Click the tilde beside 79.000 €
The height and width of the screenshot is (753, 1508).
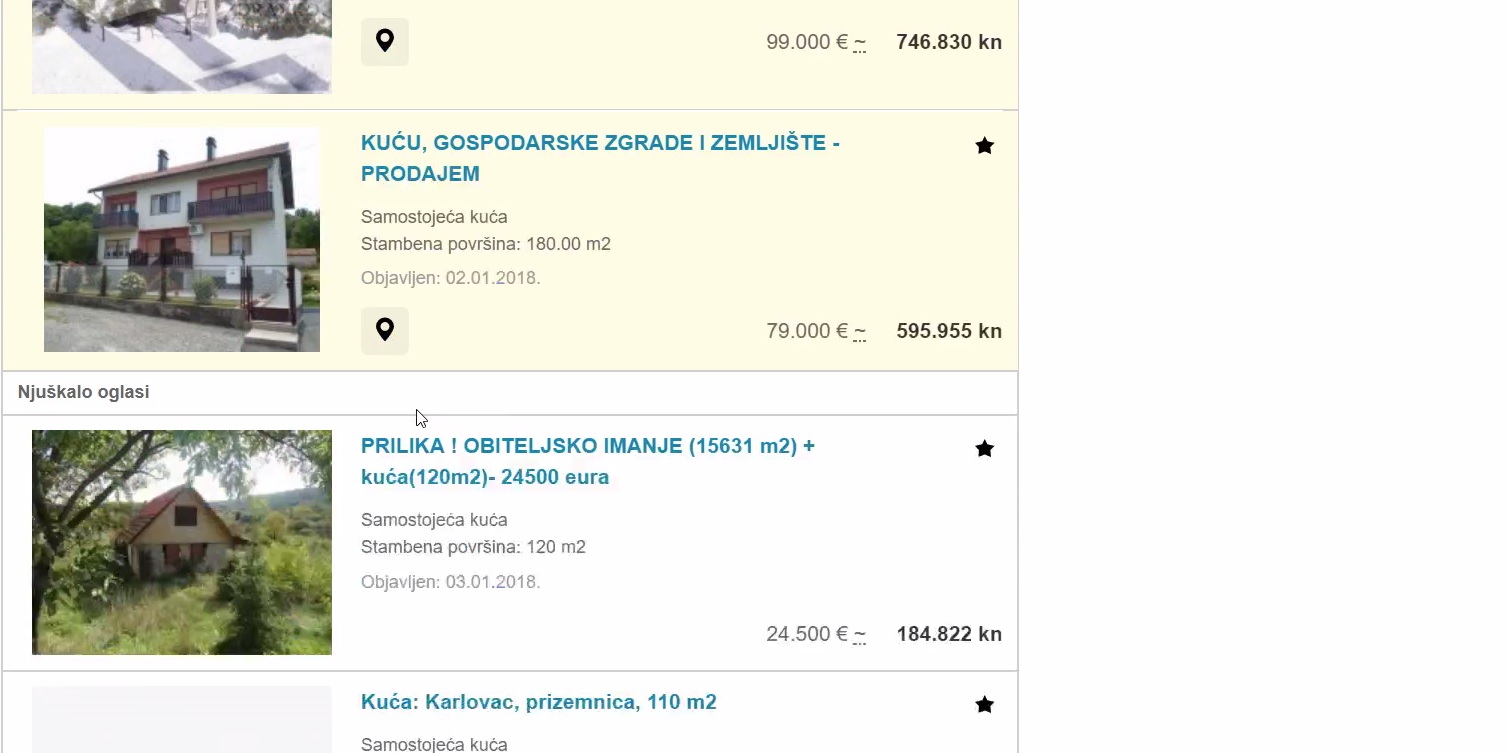[860, 332]
